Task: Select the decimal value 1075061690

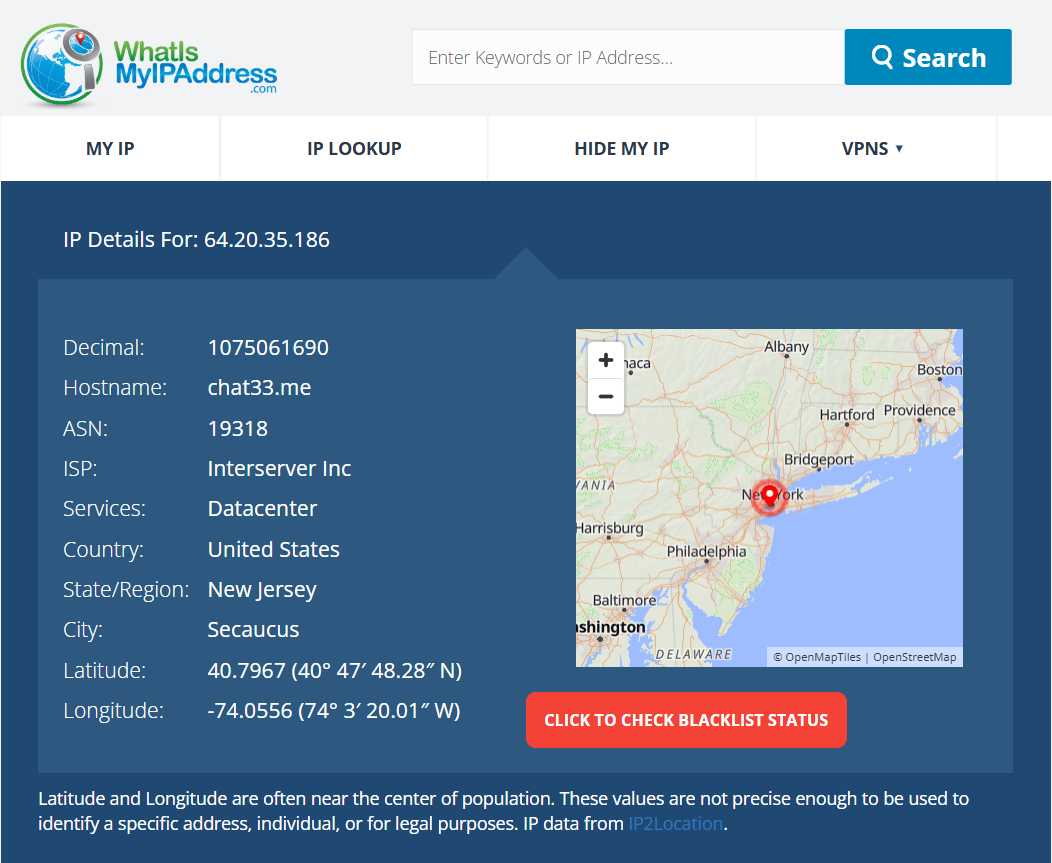Action: 268,348
